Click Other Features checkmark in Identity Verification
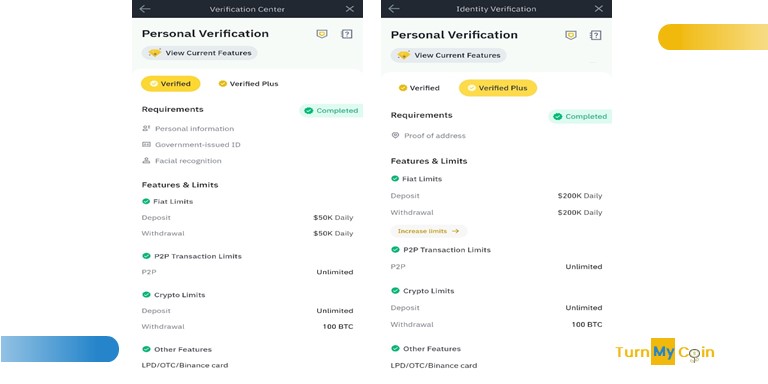The height and width of the screenshot is (384, 768). (395, 348)
